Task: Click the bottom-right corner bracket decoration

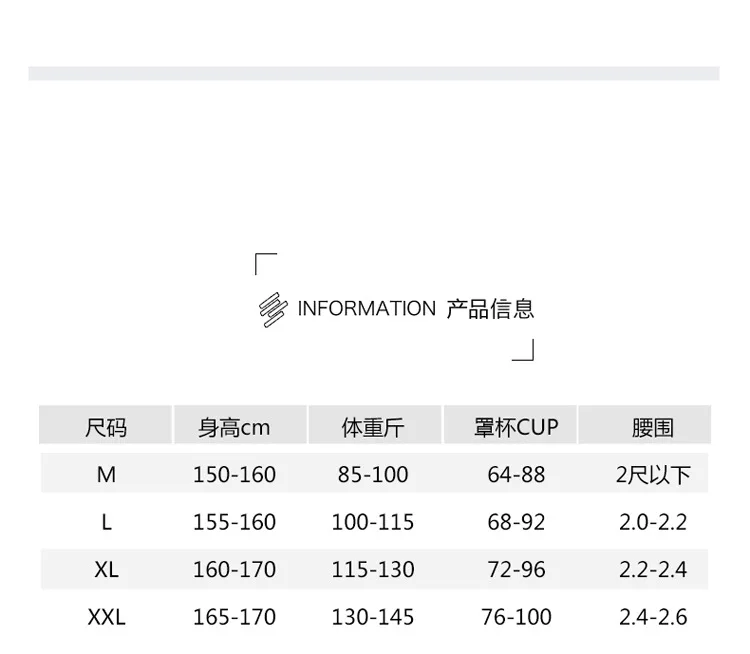Action: (523, 350)
